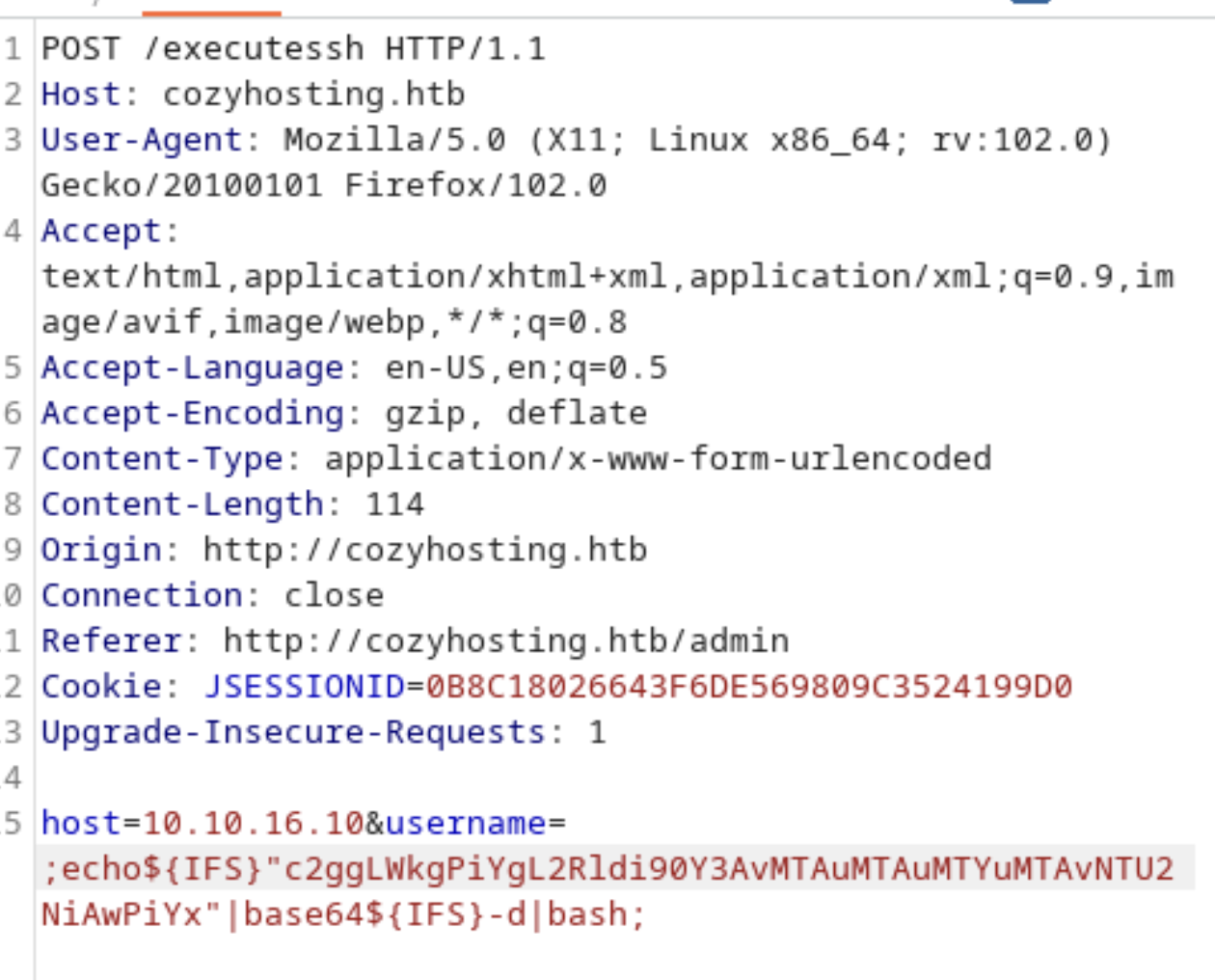Click the Accept header name
Screen dimensions: 1215x980
pos(101,231)
